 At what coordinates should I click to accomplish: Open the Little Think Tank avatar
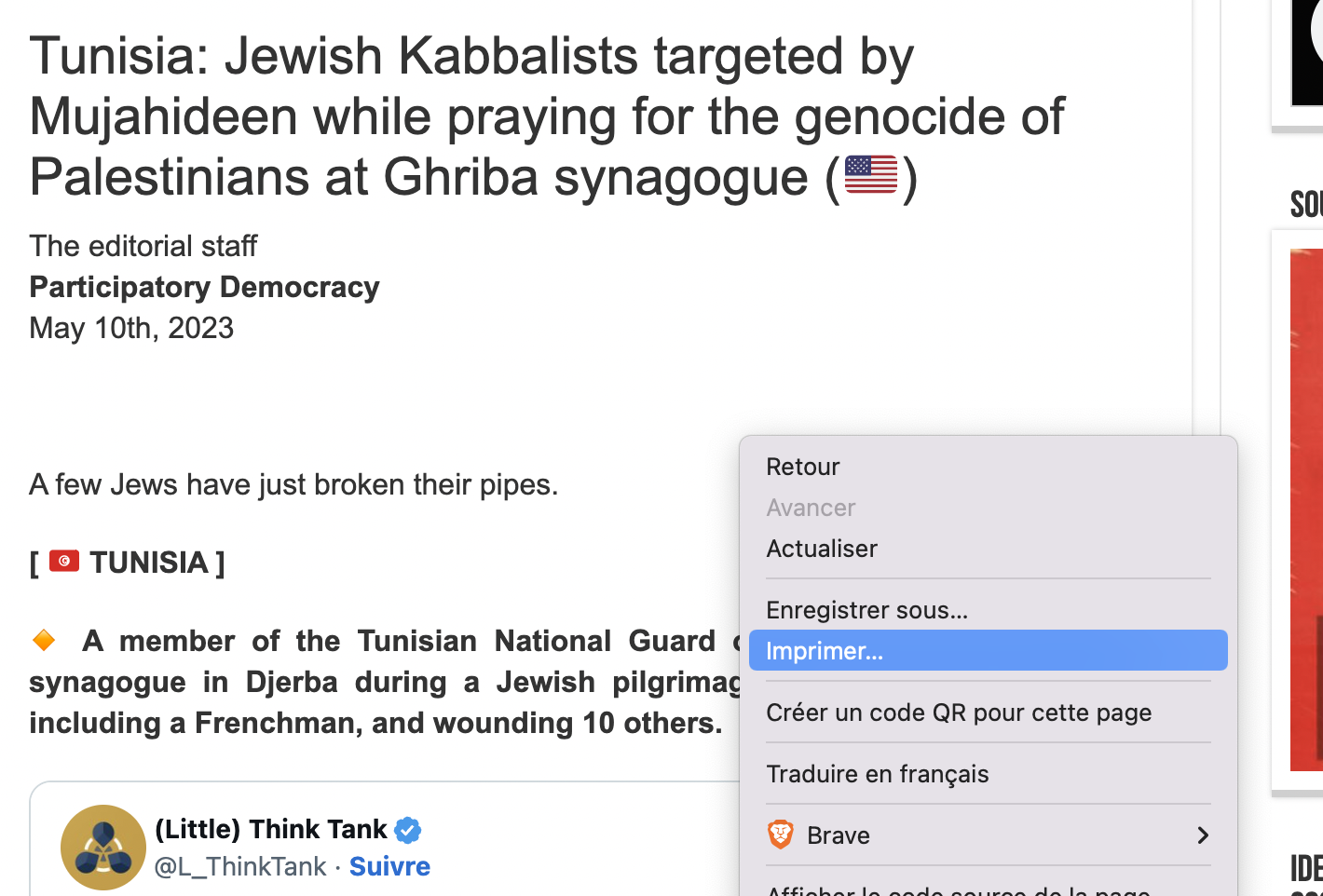(103, 848)
